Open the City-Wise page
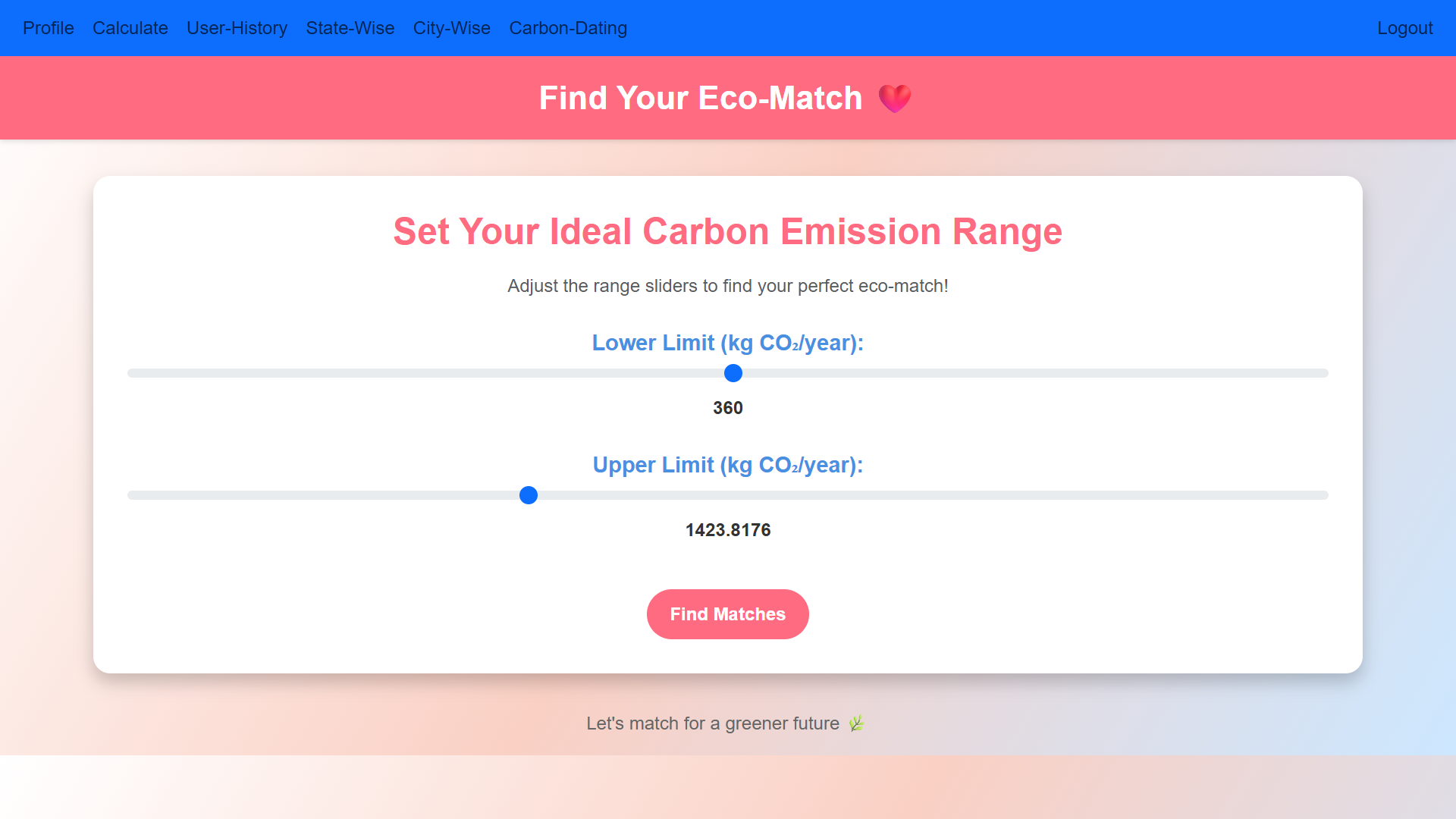The image size is (1456, 819). click(x=452, y=28)
